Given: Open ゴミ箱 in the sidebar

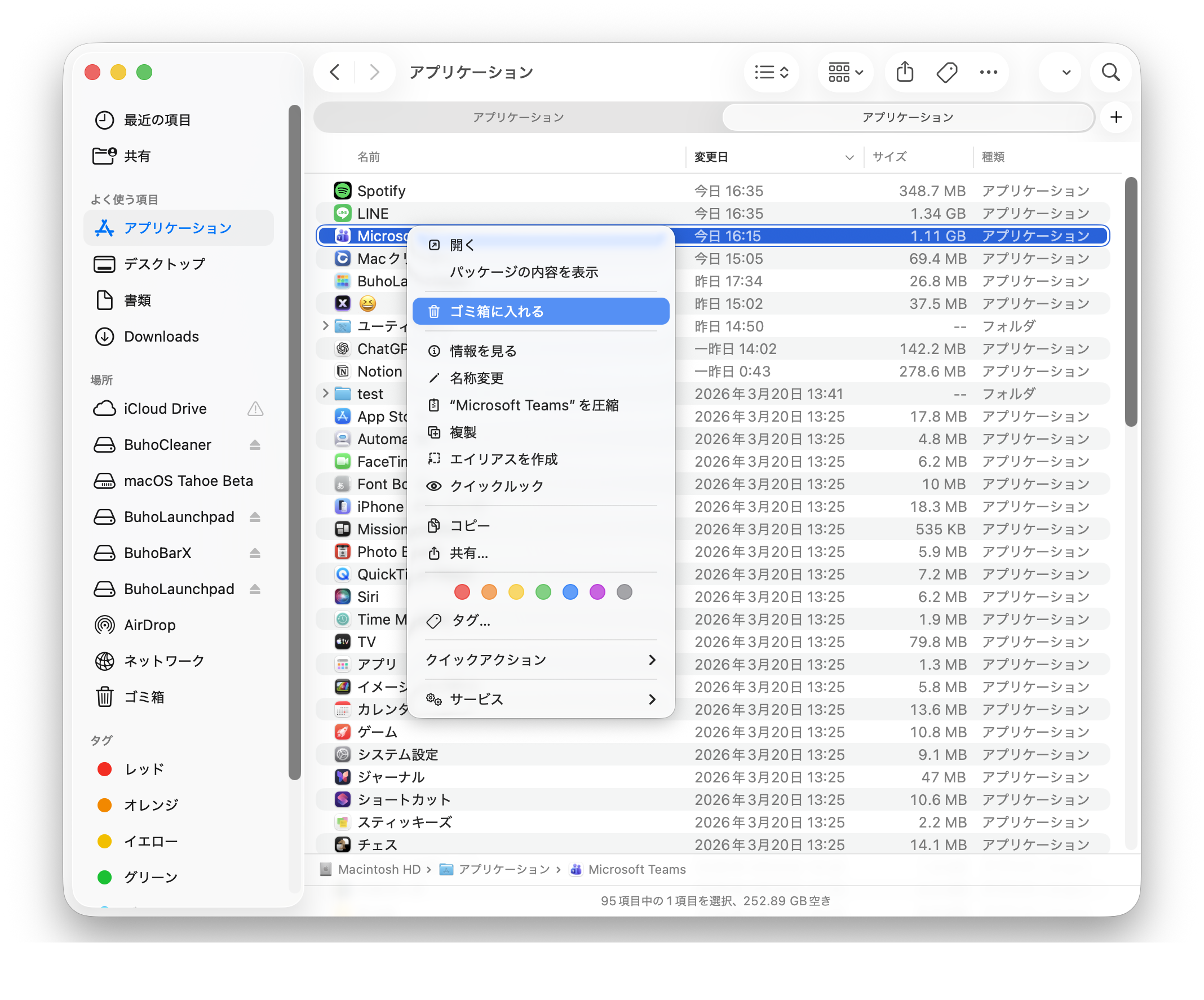Looking at the screenshot, I should point(178,697).
